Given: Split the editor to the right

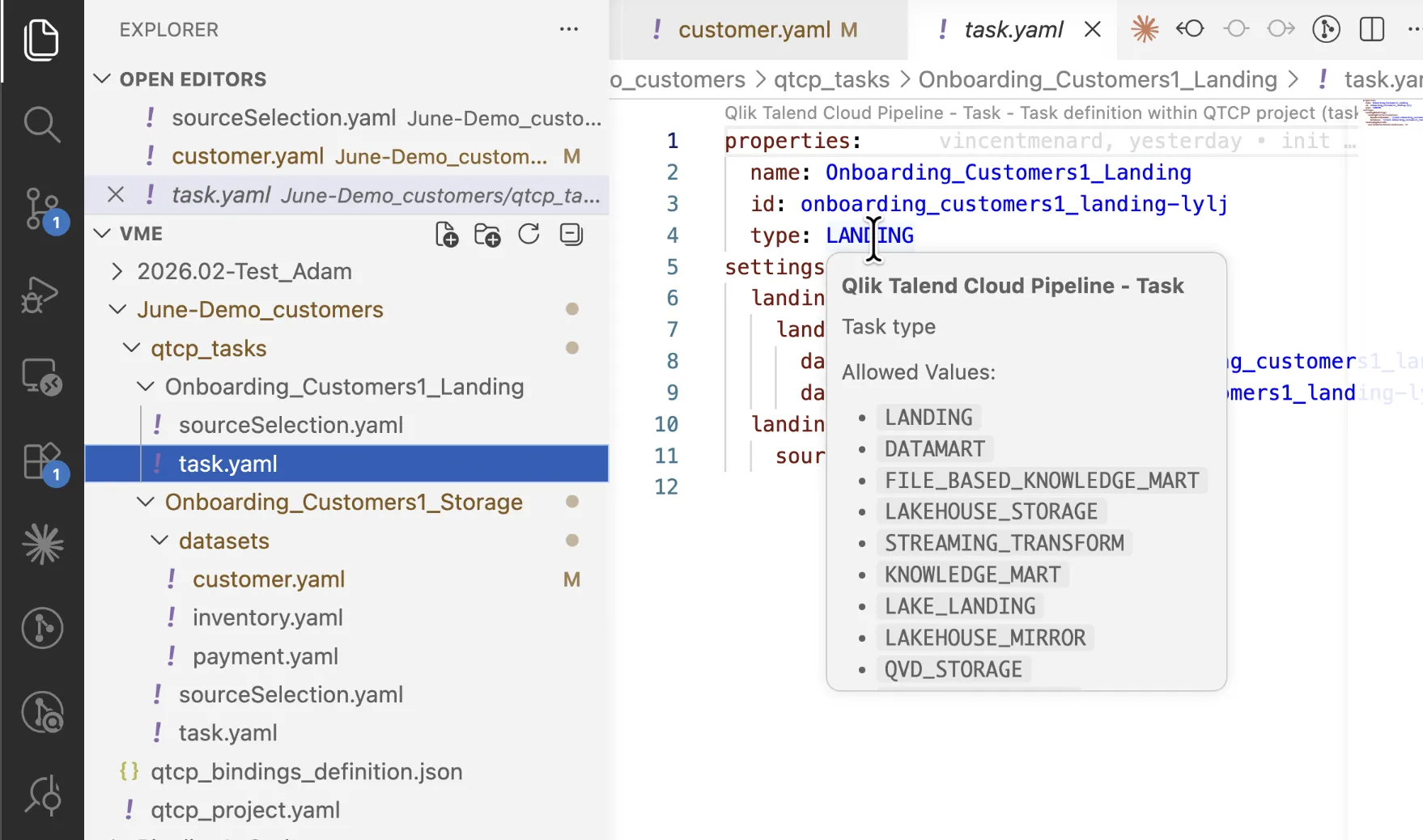Looking at the screenshot, I should [x=1372, y=29].
